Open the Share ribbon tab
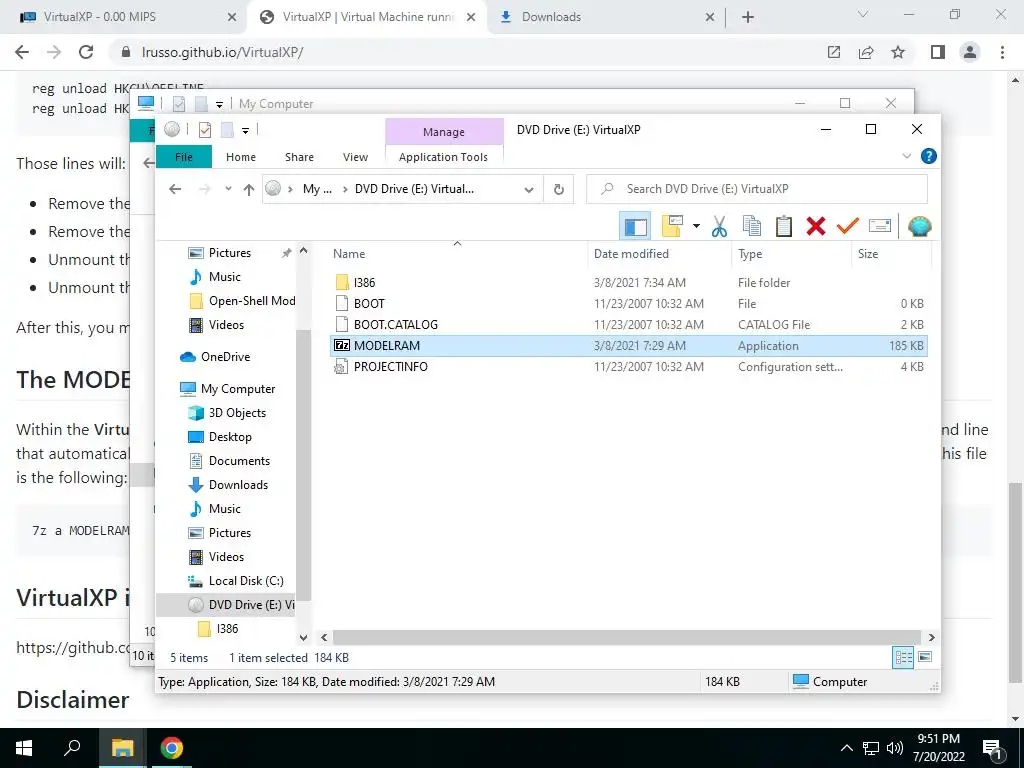This screenshot has height=768, width=1024. click(299, 157)
